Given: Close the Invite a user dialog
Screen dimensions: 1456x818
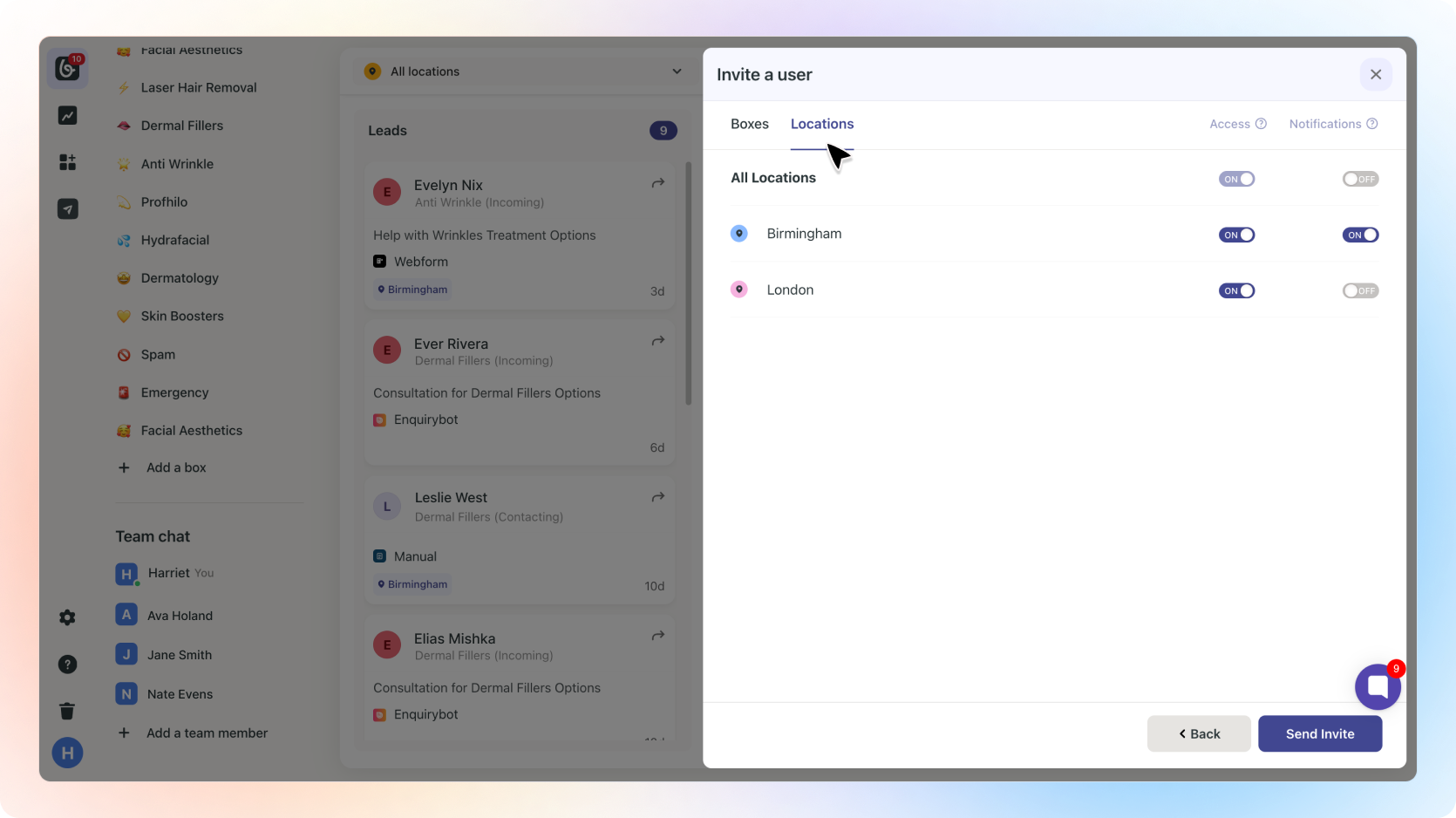Looking at the screenshot, I should 1376,74.
